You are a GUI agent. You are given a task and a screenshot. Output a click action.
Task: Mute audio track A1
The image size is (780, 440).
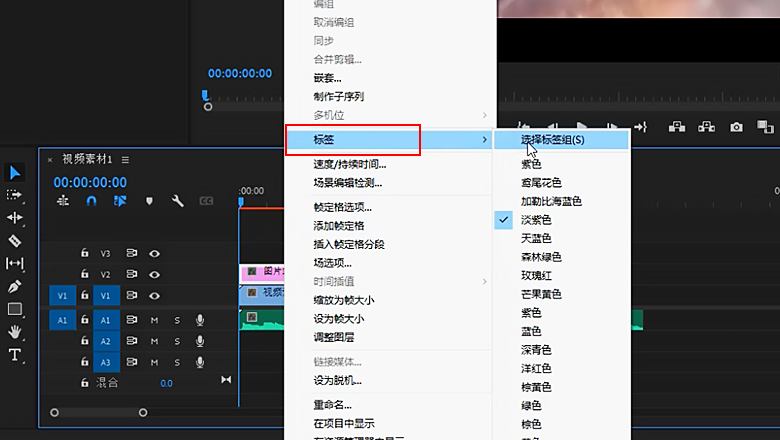(155, 320)
